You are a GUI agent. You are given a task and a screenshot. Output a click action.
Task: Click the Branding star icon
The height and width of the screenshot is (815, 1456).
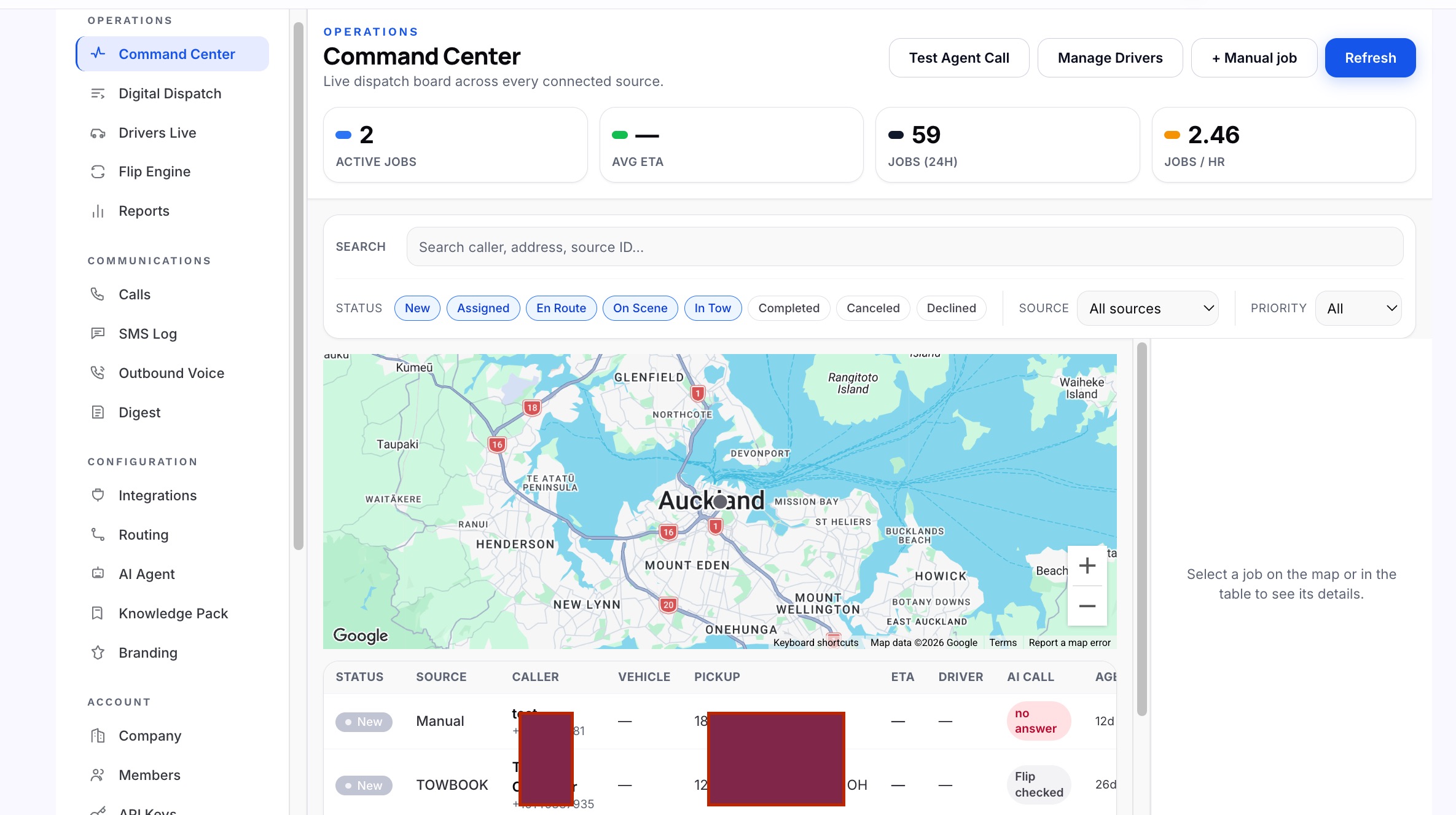click(x=98, y=652)
